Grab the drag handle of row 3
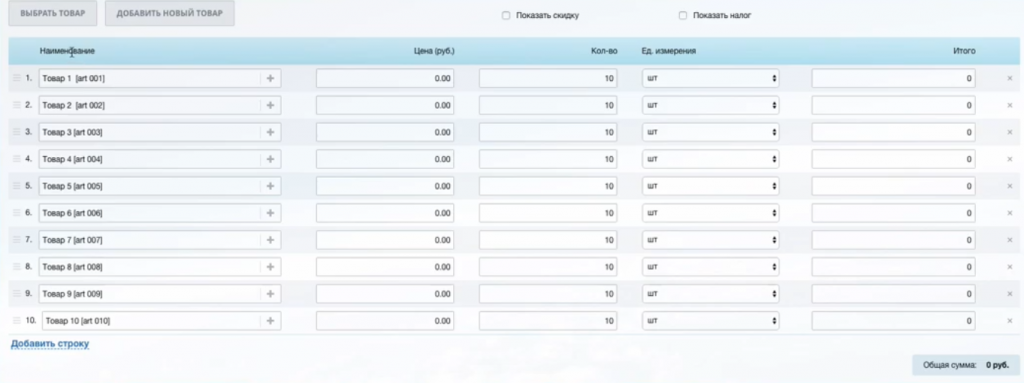Viewport: 1024px width, 383px height. [16, 132]
